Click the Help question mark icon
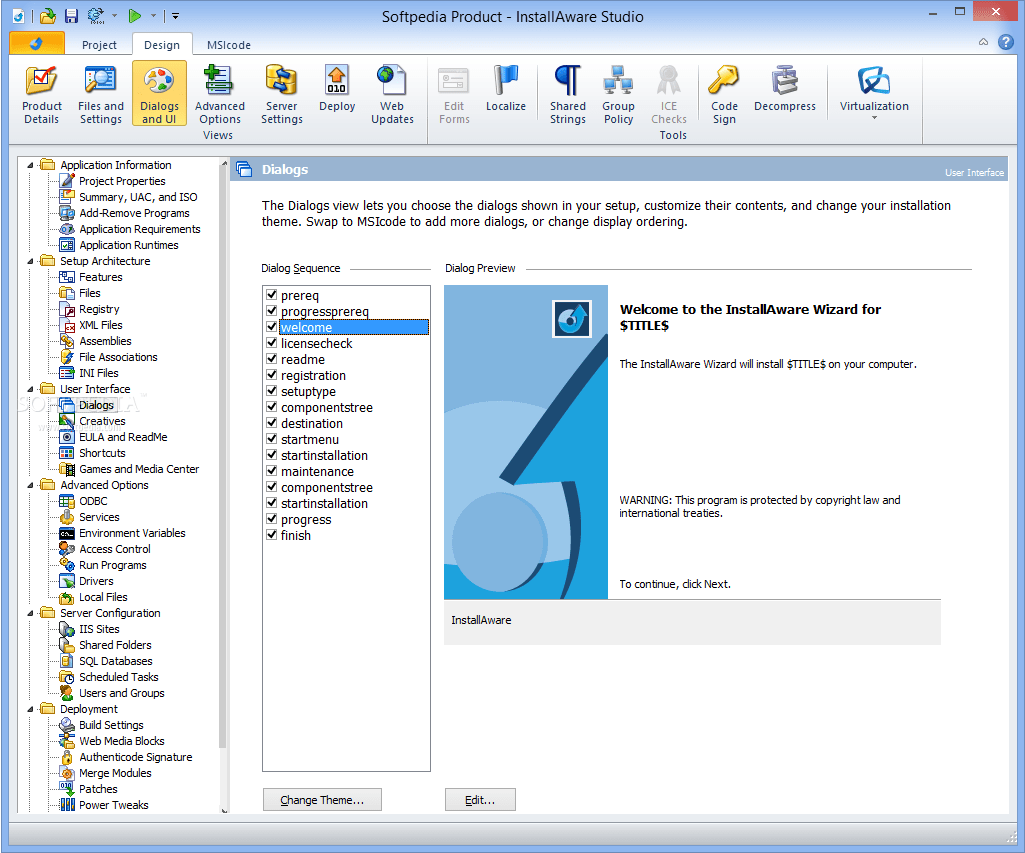Screen dimensions: 1025x853 coord(1006,42)
